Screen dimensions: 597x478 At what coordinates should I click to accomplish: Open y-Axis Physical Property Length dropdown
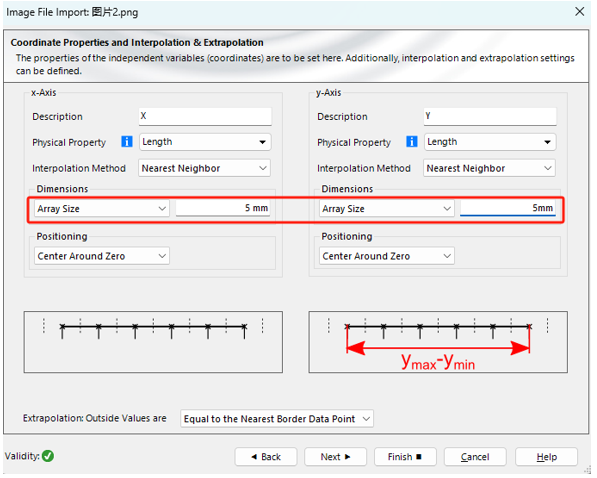(490, 142)
